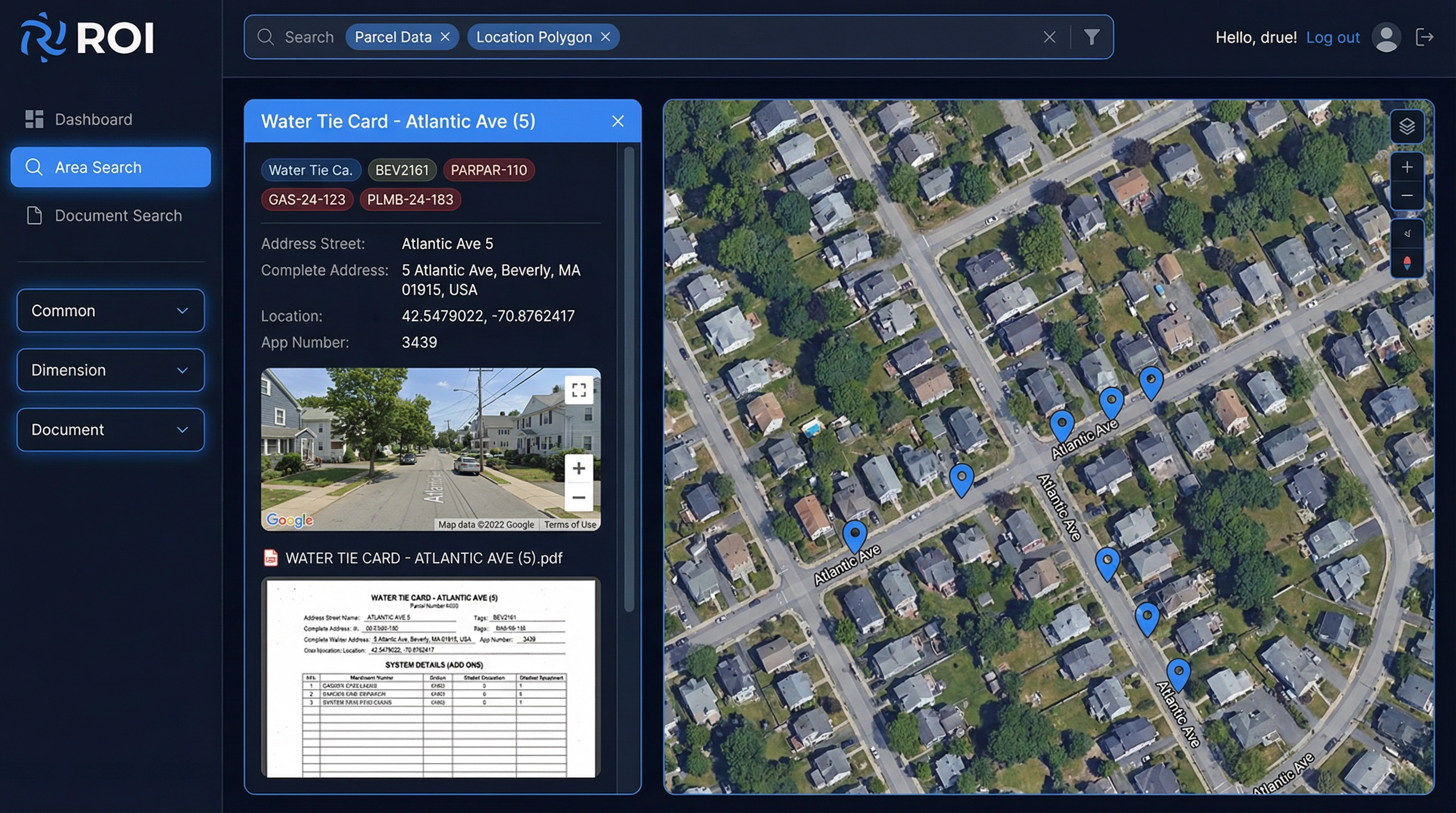Image resolution: width=1456 pixels, height=813 pixels.
Task: Expand the Dimension filter section
Action: [x=110, y=371]
